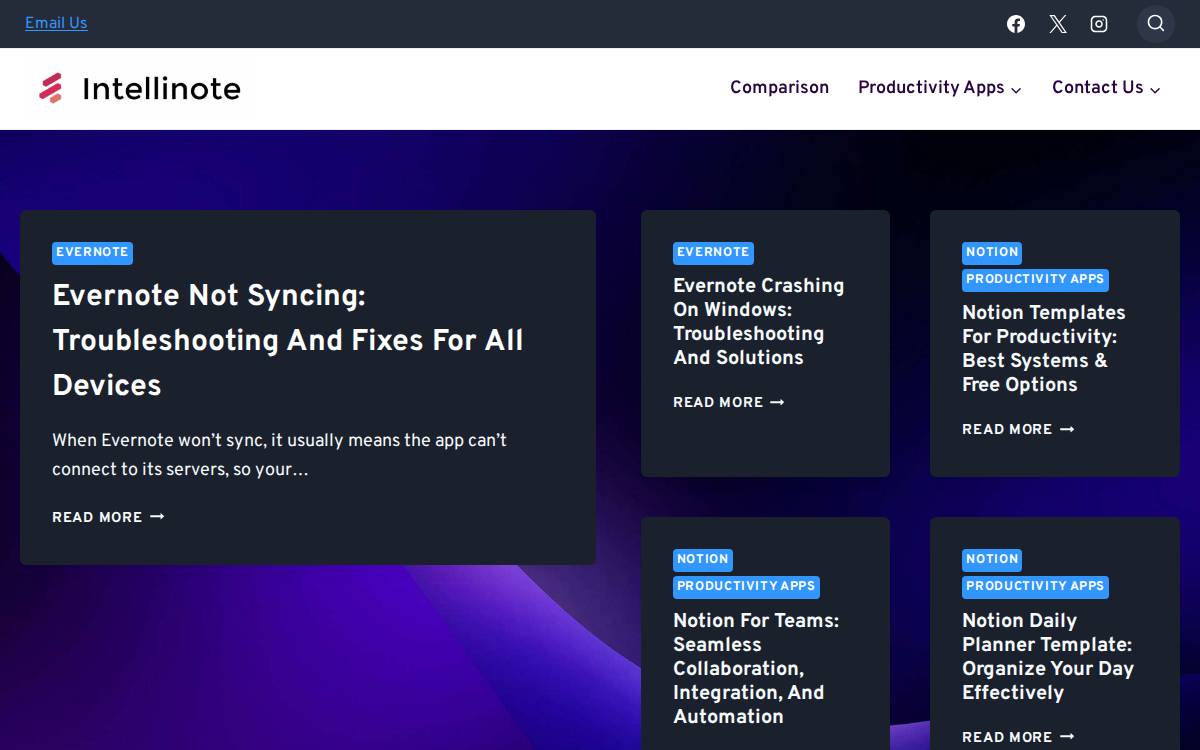This screenshot has height=750, width=1200.
Task: Click Read More arrow on Daily Planner card
Action: 1067,737
